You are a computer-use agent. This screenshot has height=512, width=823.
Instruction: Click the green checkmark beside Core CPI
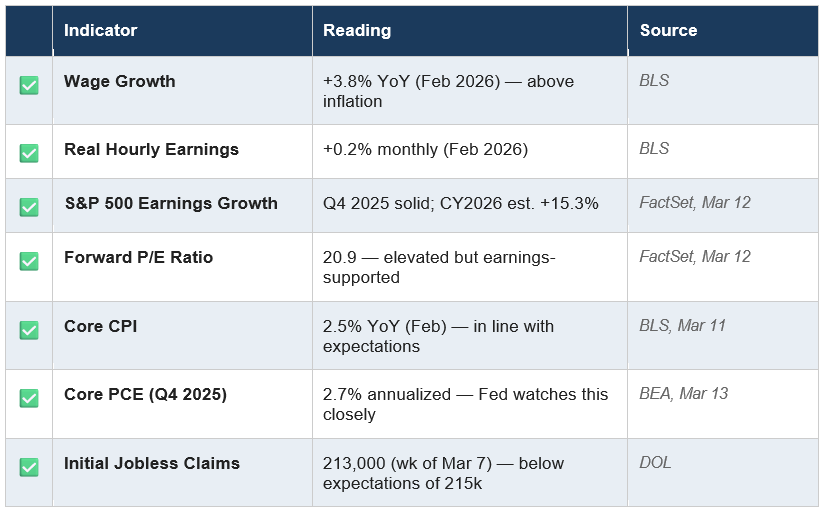[29, 330]
